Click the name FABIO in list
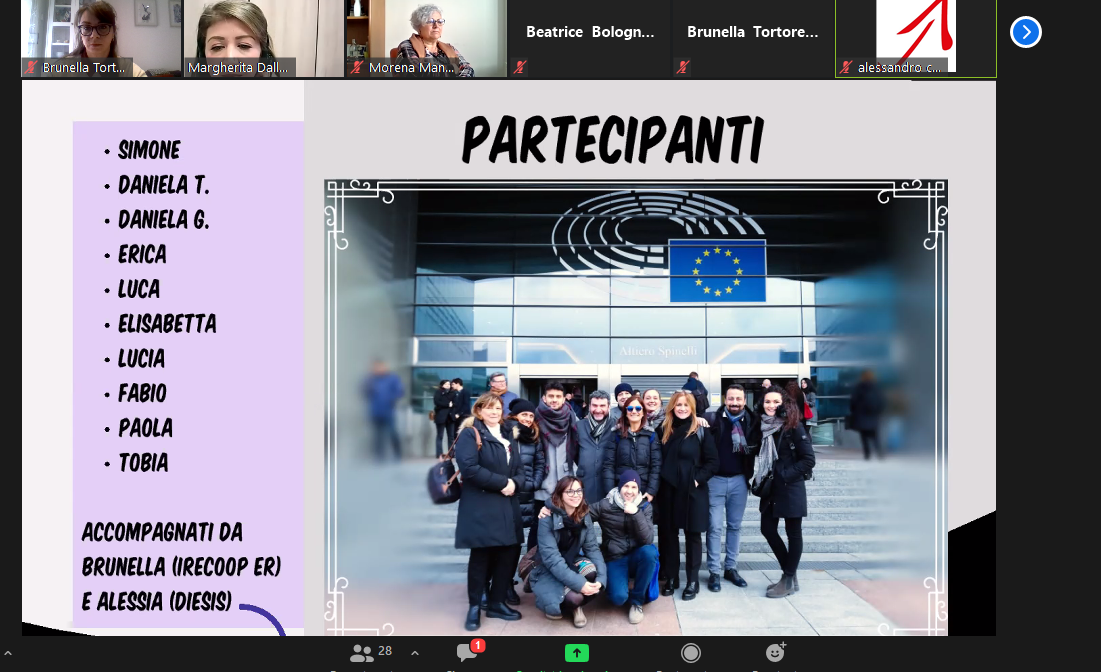1101x672 pixels. [x=142, y=393]
